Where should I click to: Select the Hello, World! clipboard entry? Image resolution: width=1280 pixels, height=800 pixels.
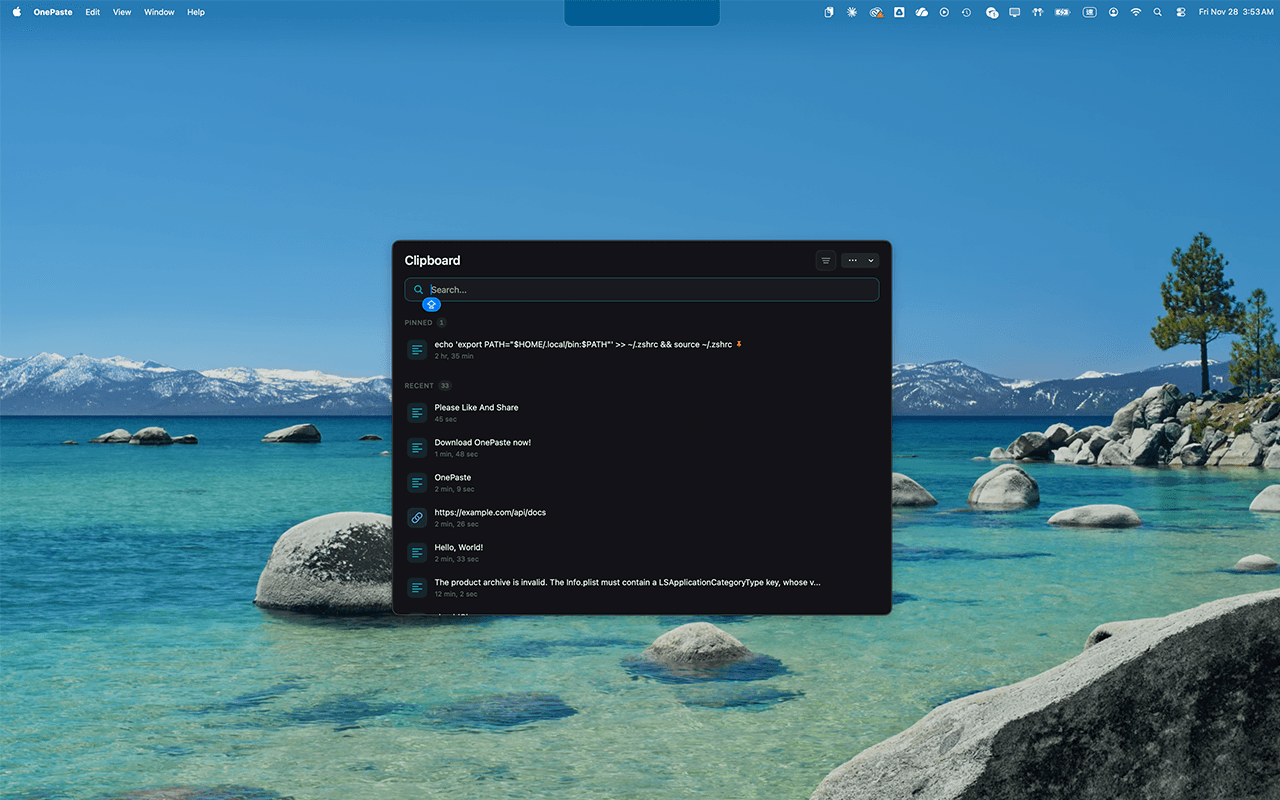[x=600, y=552]
